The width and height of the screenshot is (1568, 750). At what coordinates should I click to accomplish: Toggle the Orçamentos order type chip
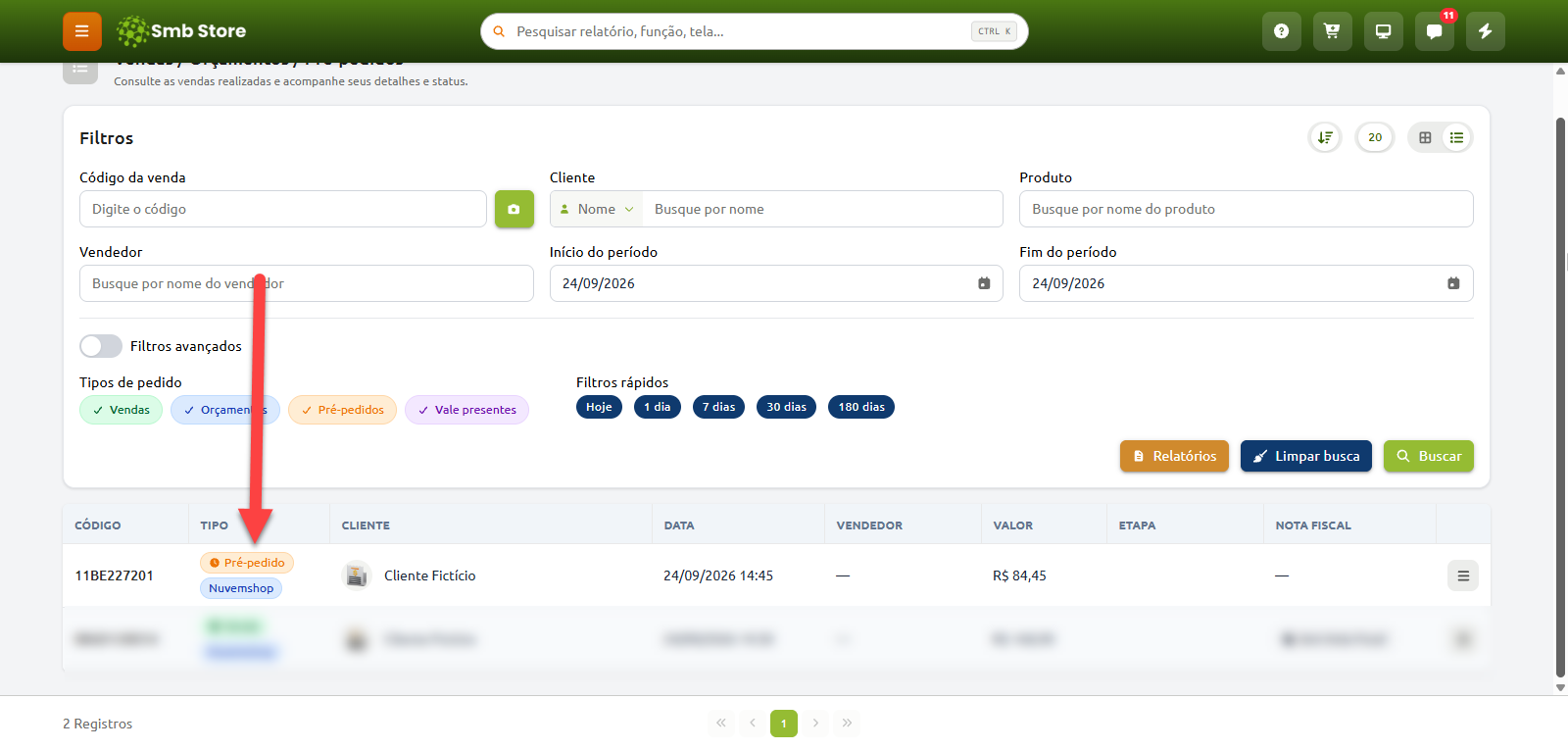225,410
